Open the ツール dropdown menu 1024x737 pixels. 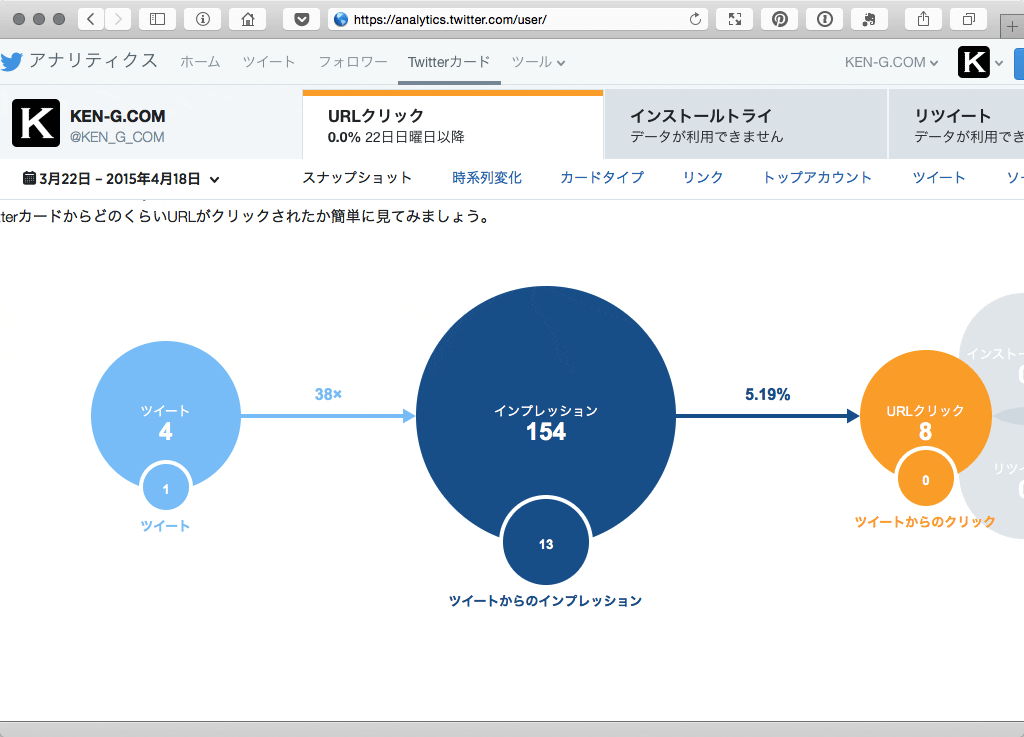pyautogui.click(x=537, y=62)
